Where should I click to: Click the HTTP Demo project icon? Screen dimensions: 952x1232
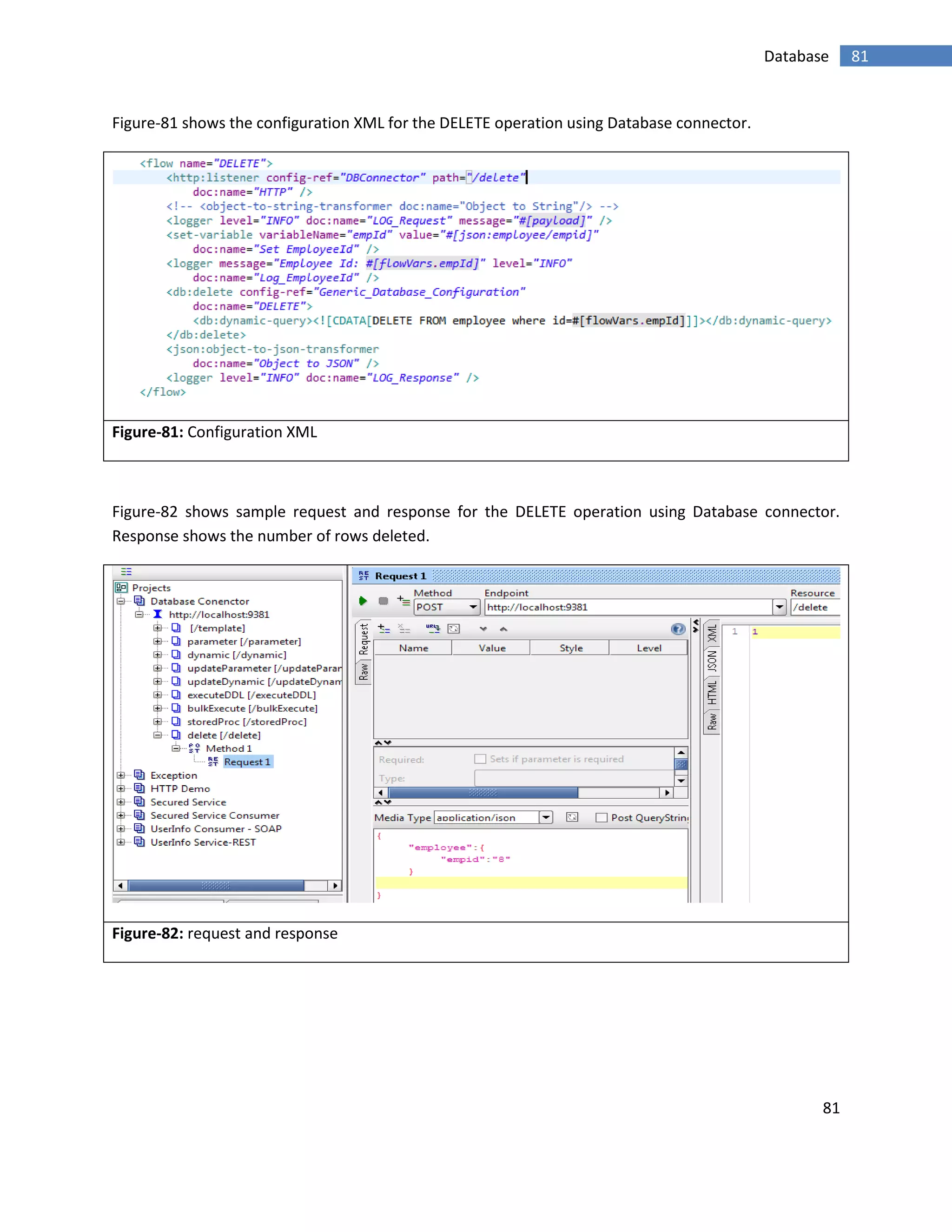coord(139,788)
